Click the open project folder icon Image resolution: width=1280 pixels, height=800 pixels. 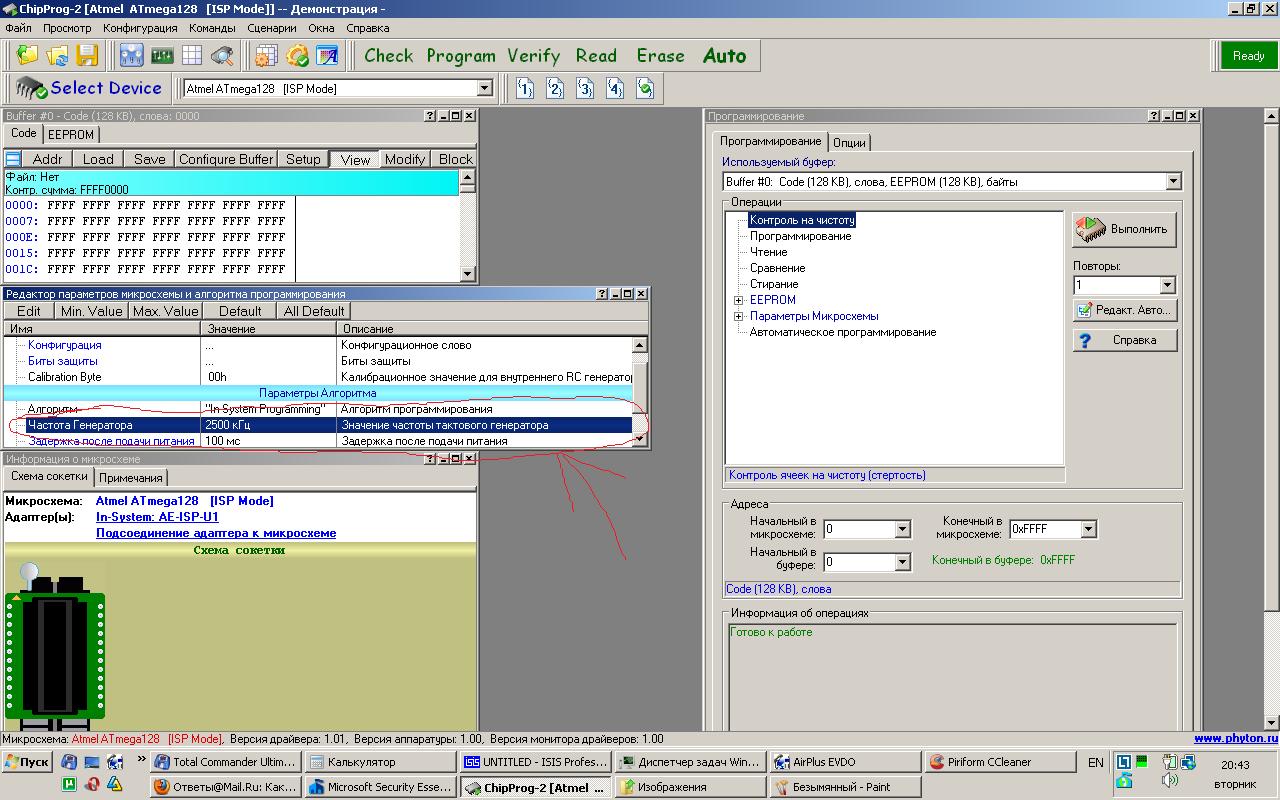coord(27,55)
